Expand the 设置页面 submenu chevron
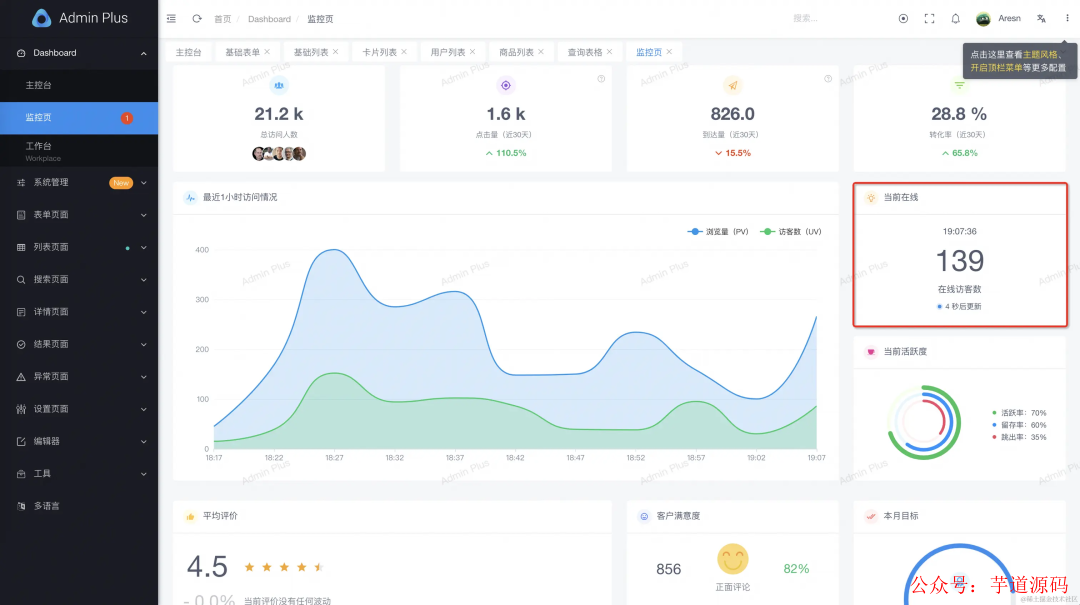The height and width of the screenshot is (605, 1080). pos(143,409)
